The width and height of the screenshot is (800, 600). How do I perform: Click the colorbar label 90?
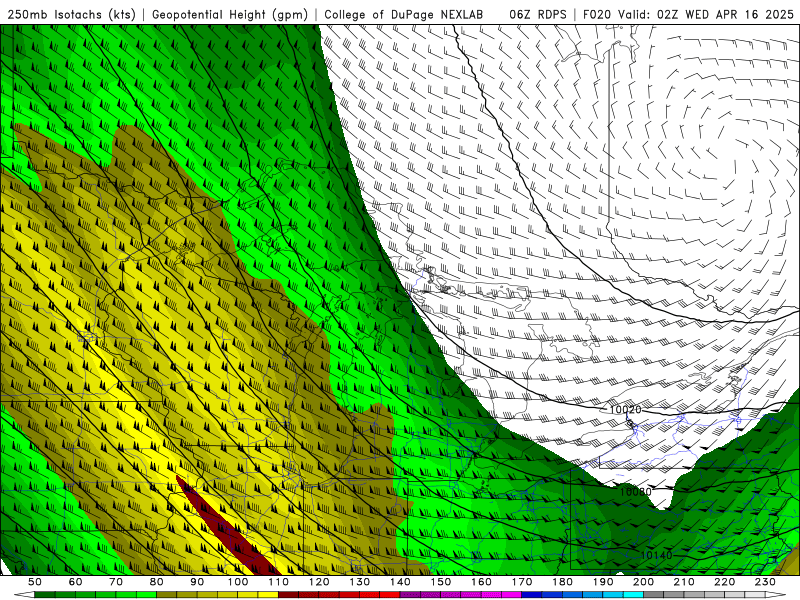[197, 582]
